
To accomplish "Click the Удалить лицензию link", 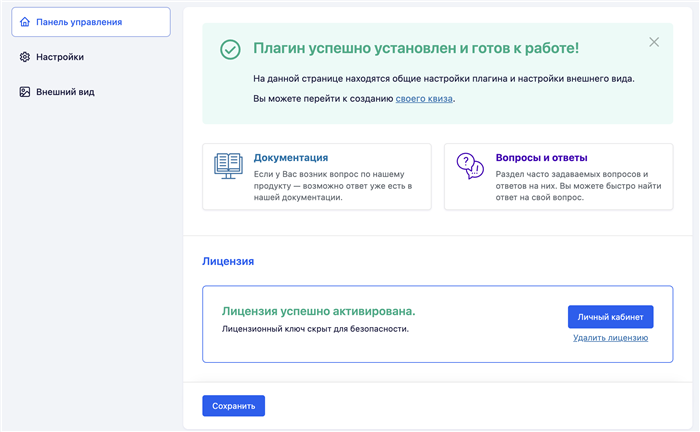I will (x=610, y=338).
